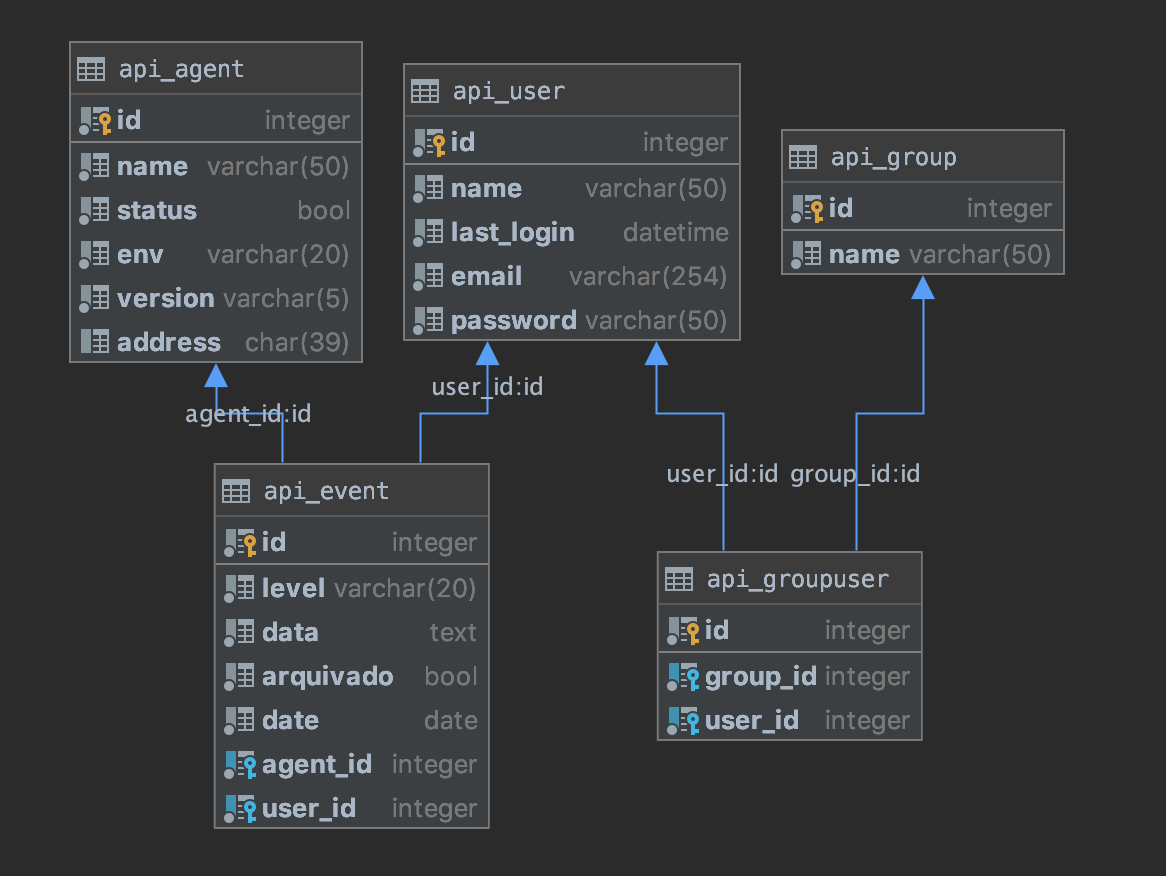Click the agent_id:id relationship label
This screenshot has height=876, width=1166.
[248, 414]
